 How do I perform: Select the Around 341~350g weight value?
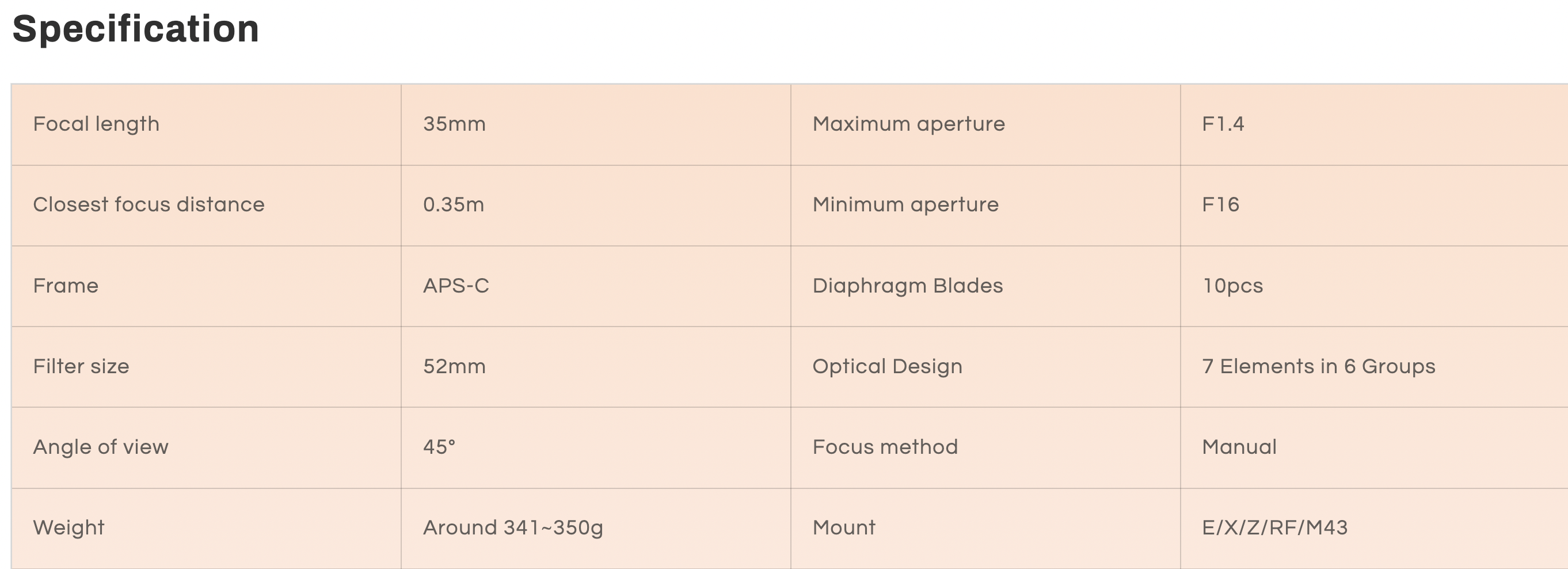(512, 528)
